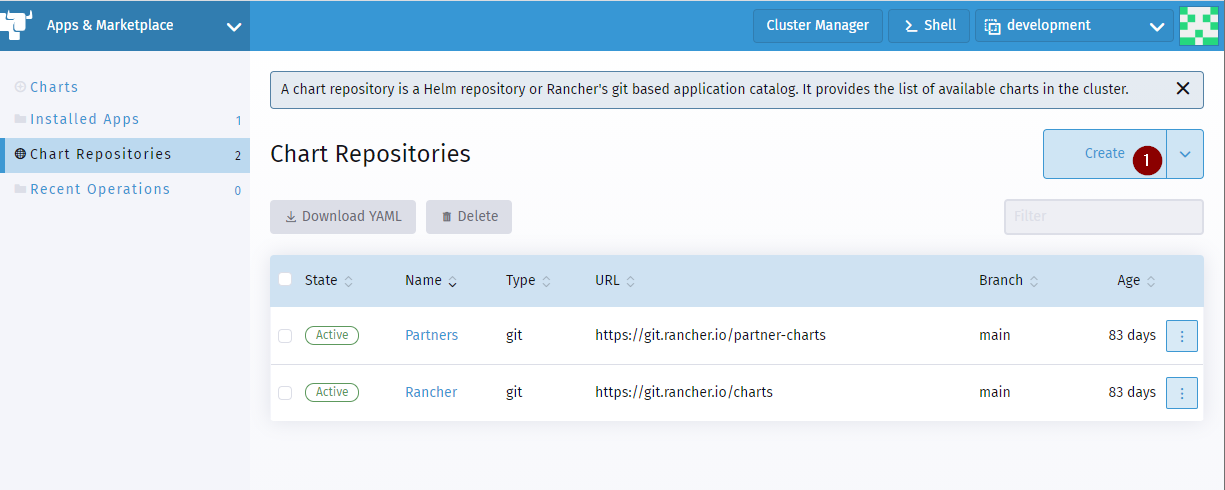Screen dimensions: 1225x490
Task: Expand the Apps & Marketplace dropdown
Action: (234, 27)
